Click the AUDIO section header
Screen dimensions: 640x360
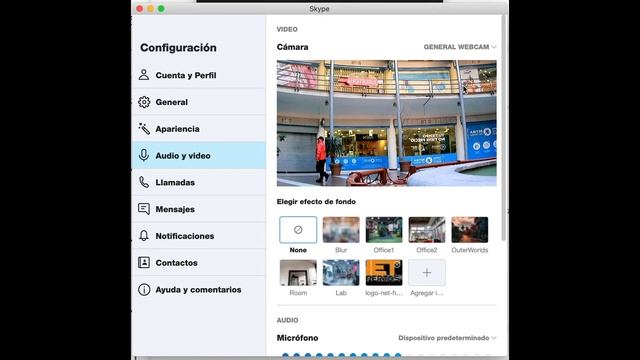click(x=287, y=320)
